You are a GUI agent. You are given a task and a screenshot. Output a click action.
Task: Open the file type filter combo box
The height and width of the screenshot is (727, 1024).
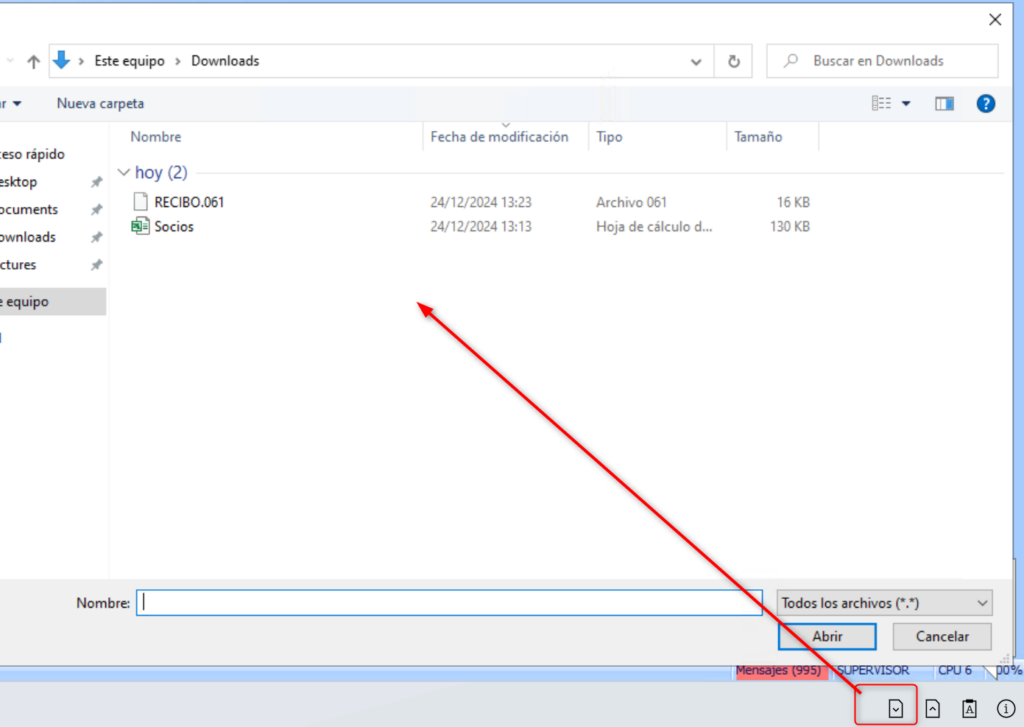click(884, 603)
